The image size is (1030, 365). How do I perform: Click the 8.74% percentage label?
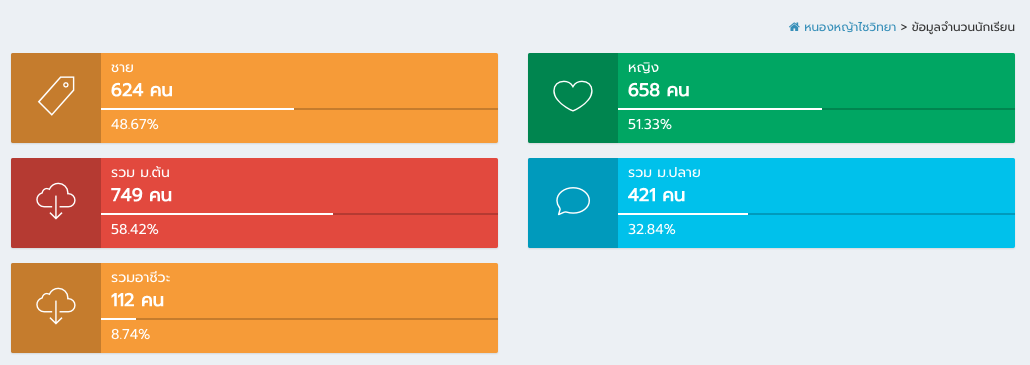[x=131, y=335]
